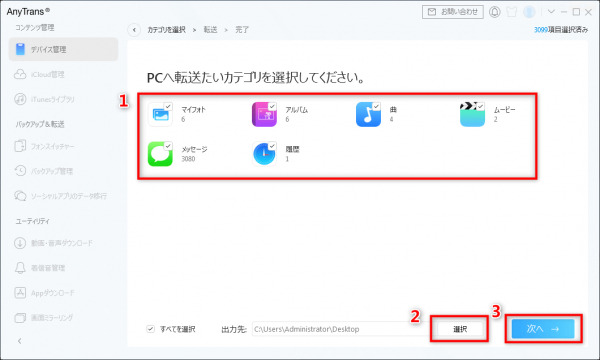Click the ソーシャルアプリ chat bubble icon
The width and height of the screenshot is (600, 360).
20,195
